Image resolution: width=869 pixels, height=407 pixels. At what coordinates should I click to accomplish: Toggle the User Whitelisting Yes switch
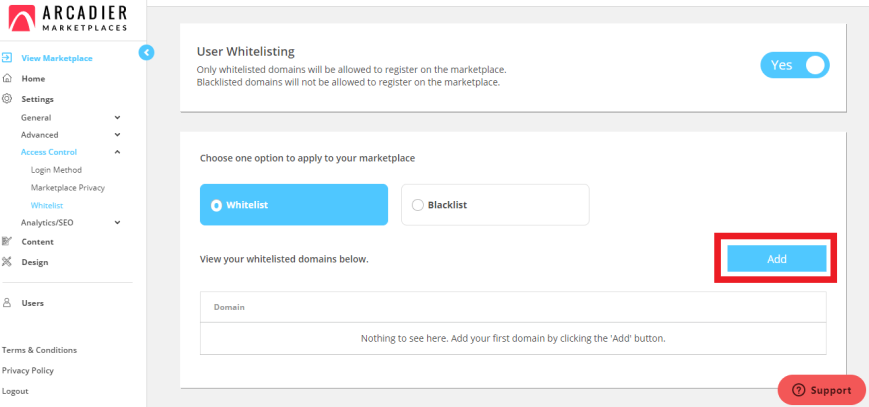(x=795, y=65)
